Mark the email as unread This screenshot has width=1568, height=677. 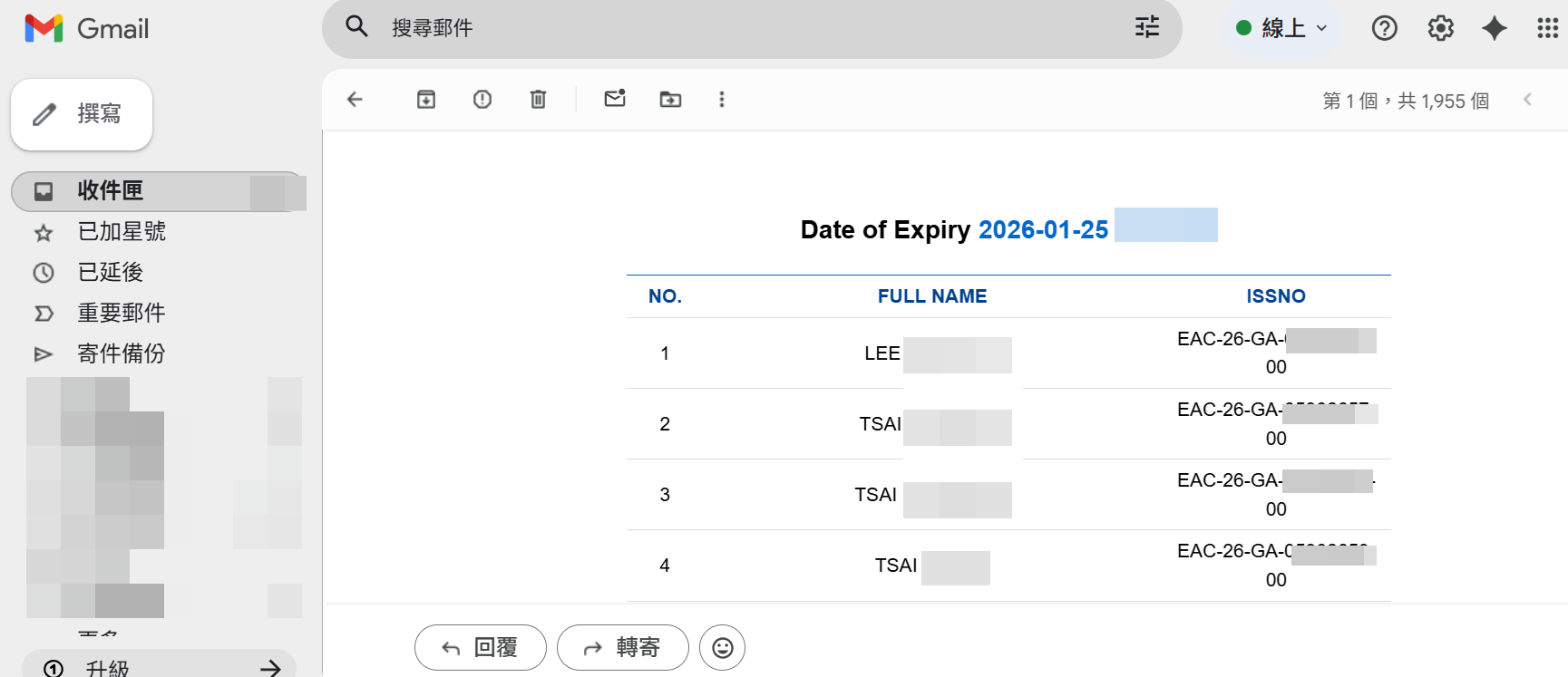click(615, 99)
